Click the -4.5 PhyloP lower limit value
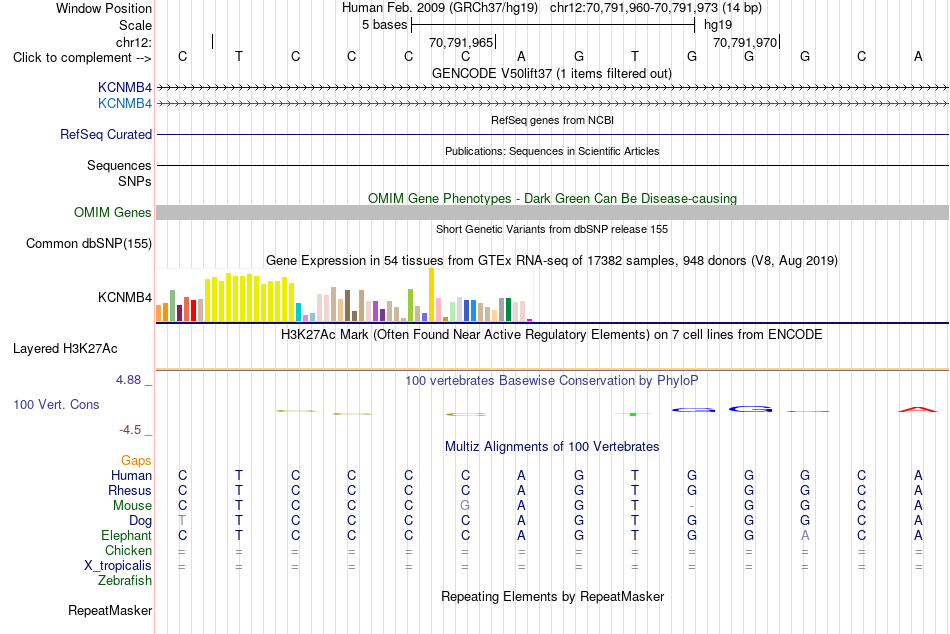 (x=130, y=430)
